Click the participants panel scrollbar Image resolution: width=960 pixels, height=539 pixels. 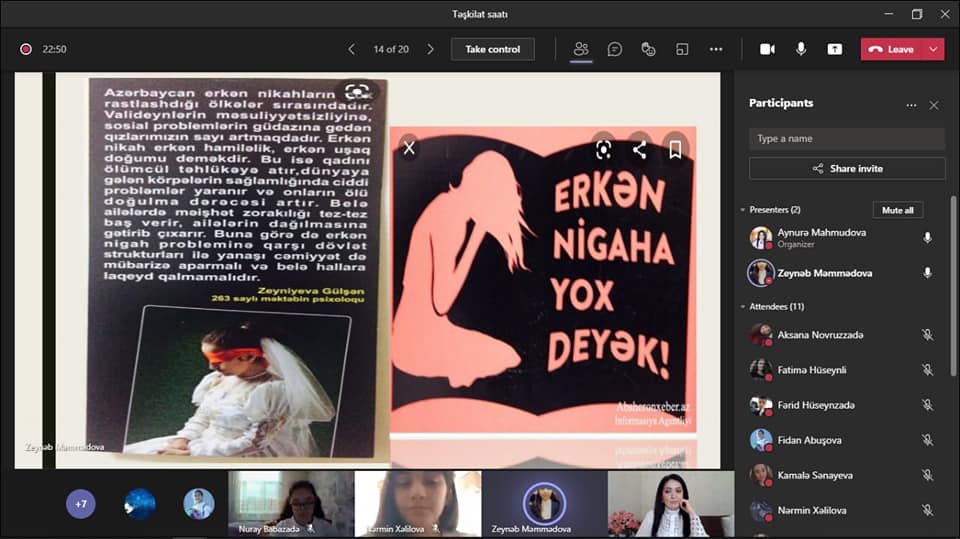(x=953, y=285)
